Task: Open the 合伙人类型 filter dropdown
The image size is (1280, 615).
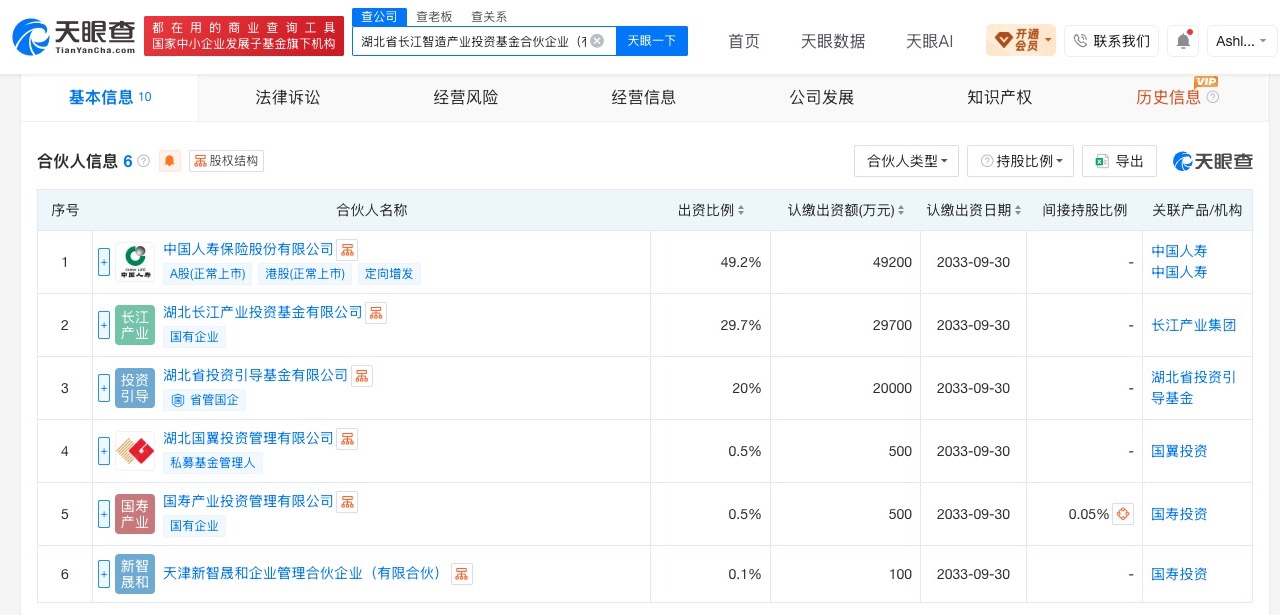Action: pos(907,161)
